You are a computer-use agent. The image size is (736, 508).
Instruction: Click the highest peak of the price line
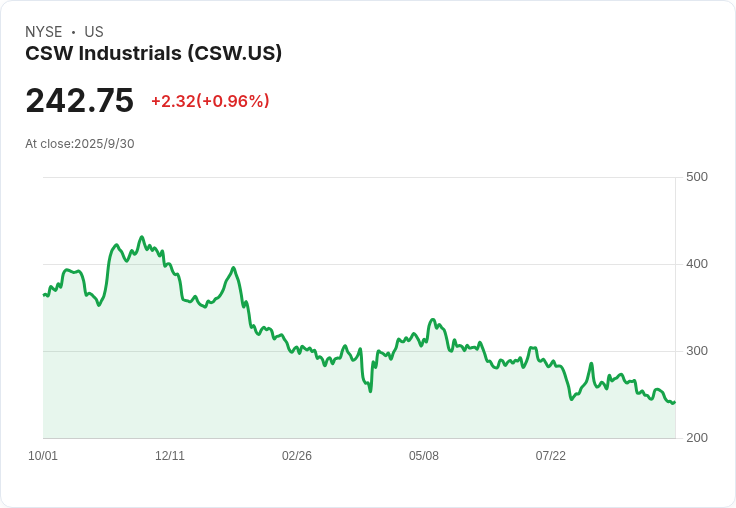(x=142, y=237)
